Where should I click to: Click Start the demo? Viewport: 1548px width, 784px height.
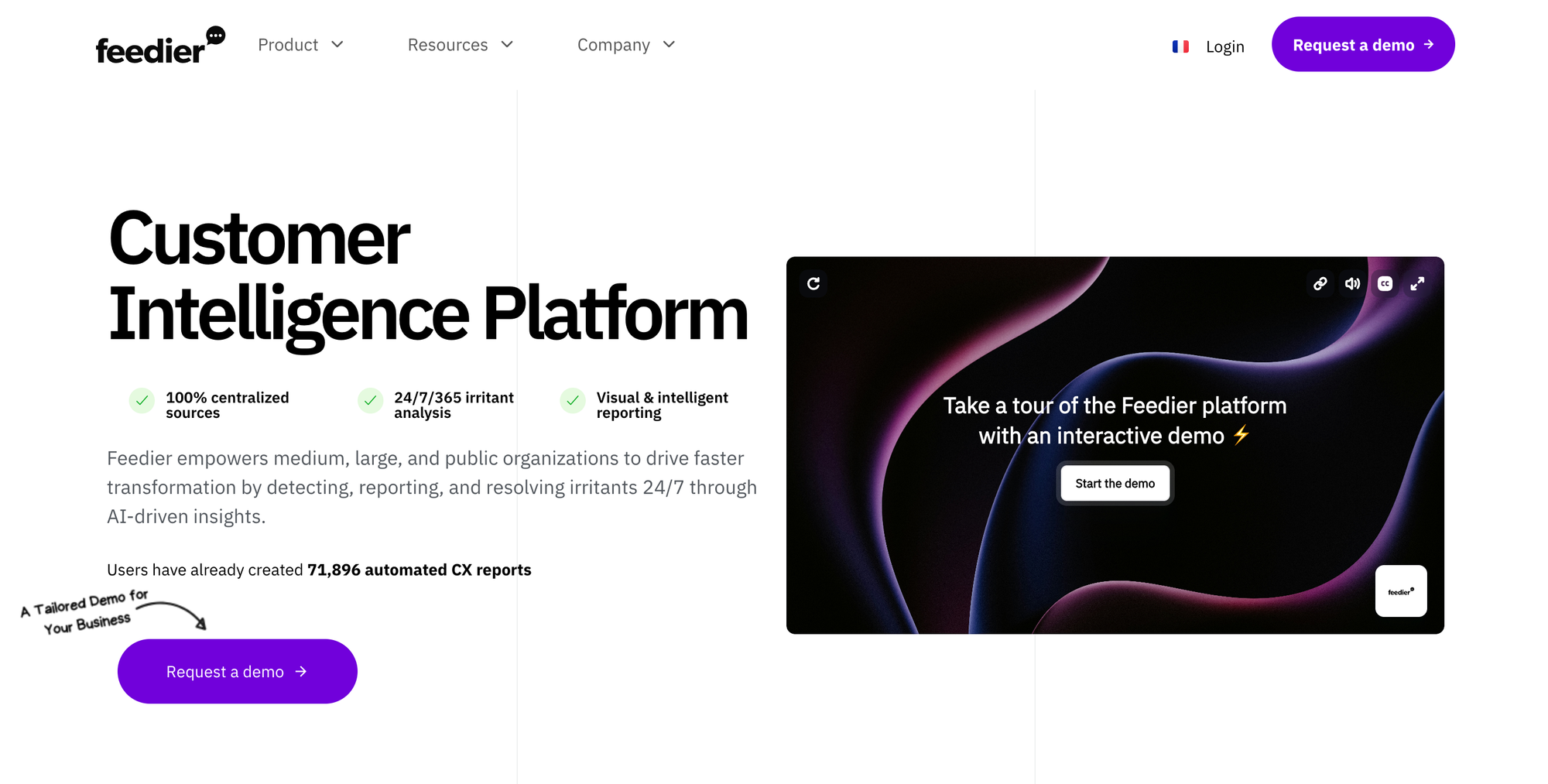point(1115,483)
